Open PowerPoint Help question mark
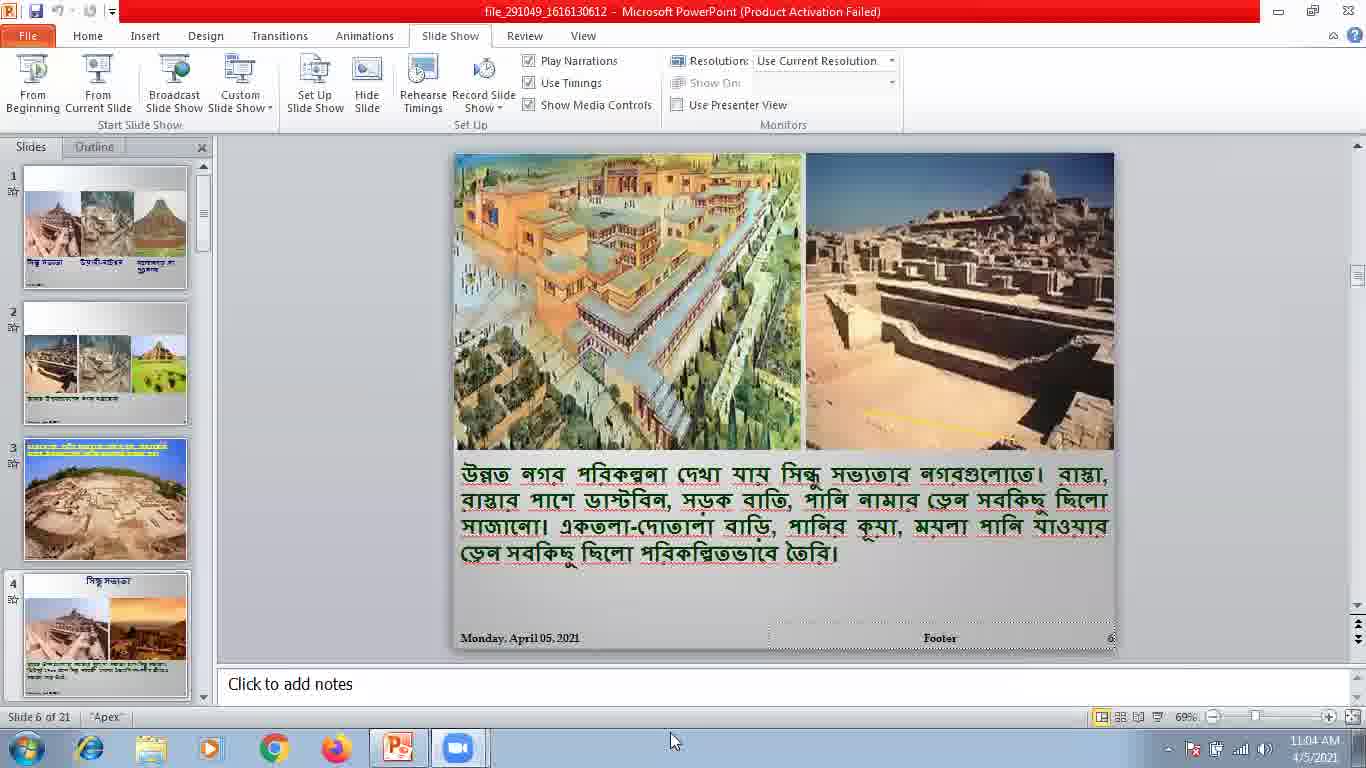 pyautogui.click(x=1354, y=36)
